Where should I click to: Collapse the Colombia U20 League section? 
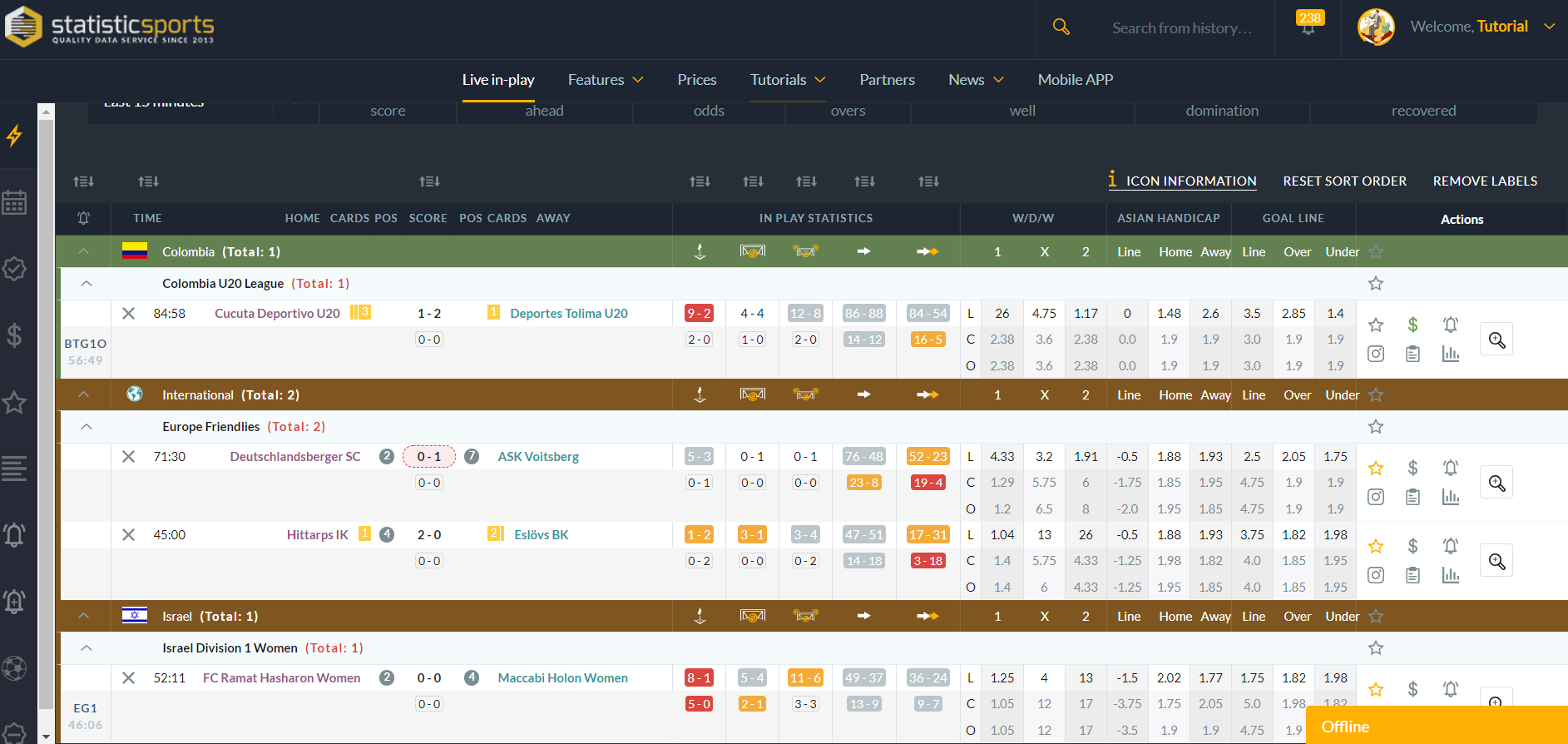pyautogui.click(x=87, y=284)
